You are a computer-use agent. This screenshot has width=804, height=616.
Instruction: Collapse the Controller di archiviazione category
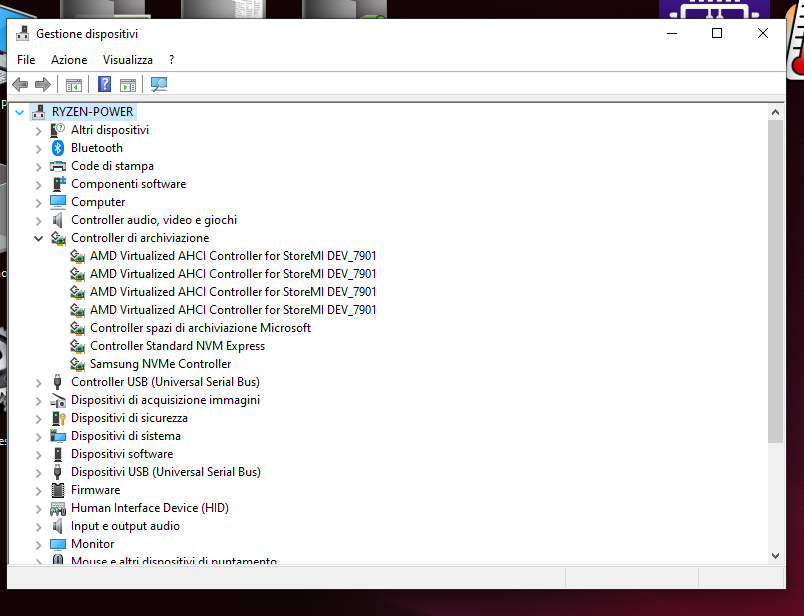pos(38,238)
